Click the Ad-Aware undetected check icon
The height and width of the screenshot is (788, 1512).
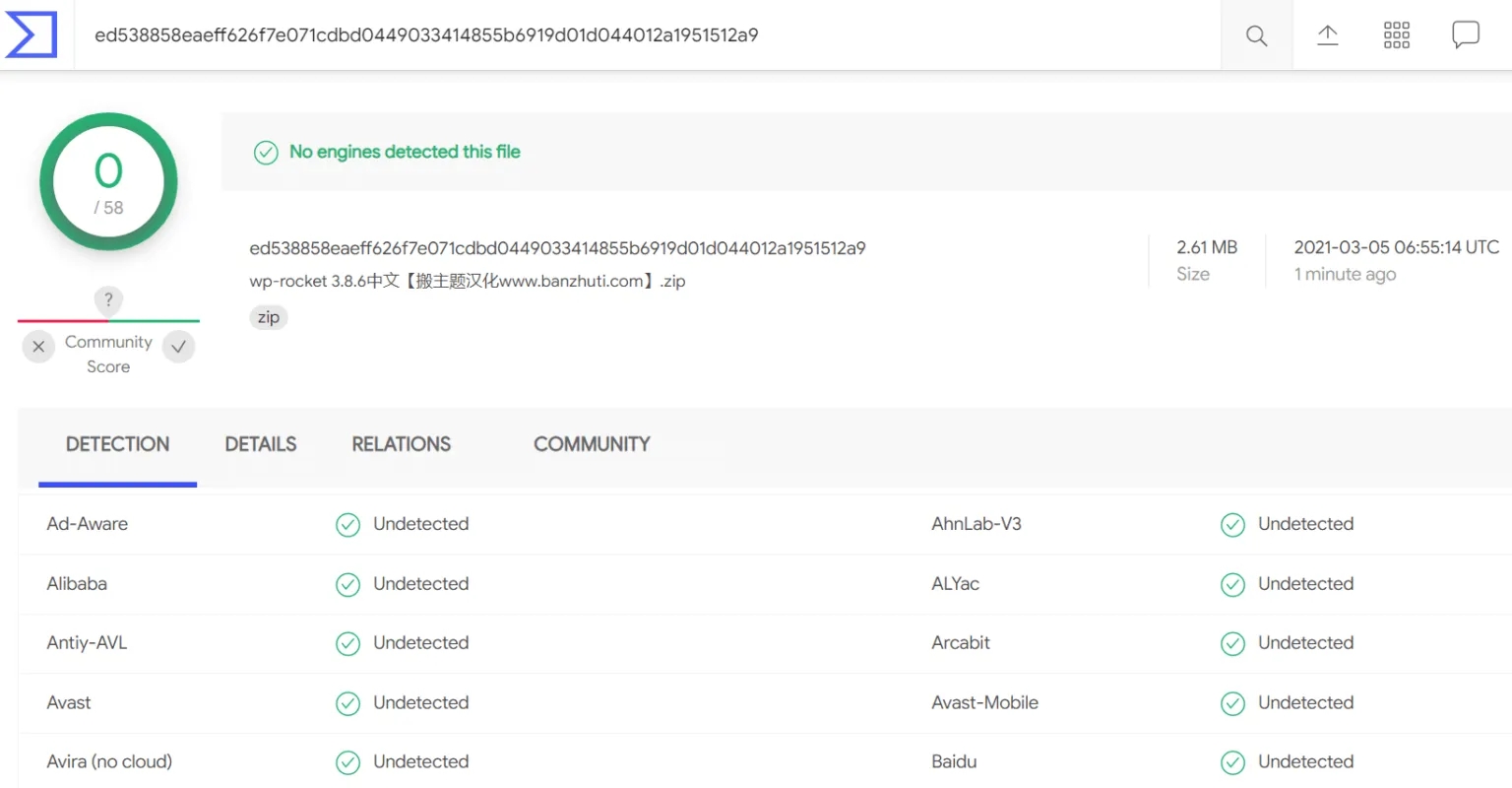tap(347, 525)
